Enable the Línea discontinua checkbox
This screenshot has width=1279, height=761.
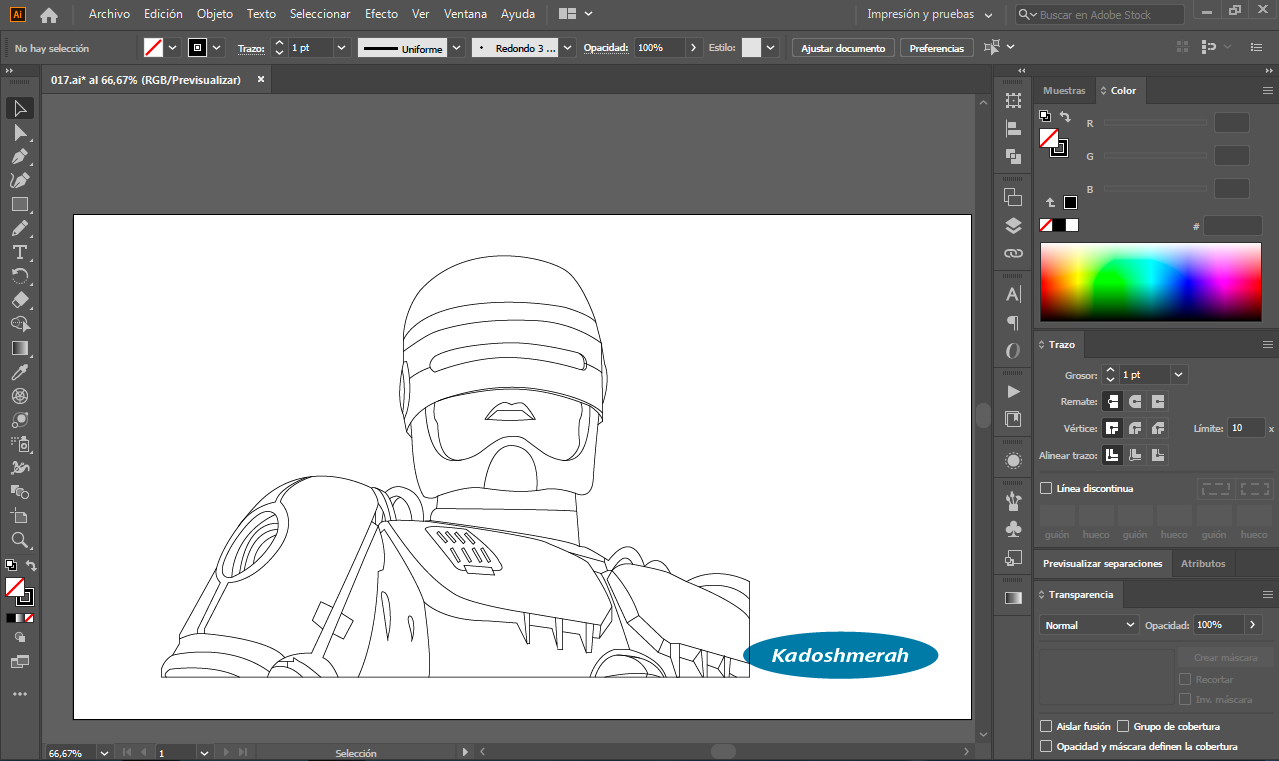click(1046, 488)
